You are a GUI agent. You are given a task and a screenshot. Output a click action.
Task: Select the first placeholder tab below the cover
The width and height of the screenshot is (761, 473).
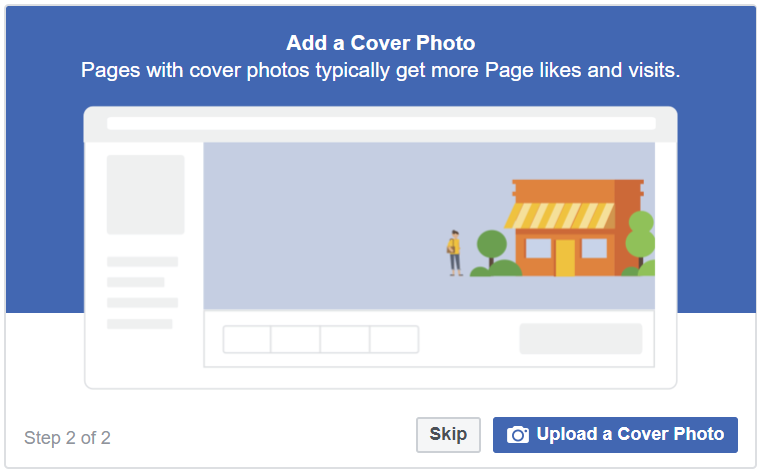coord(247,339)
